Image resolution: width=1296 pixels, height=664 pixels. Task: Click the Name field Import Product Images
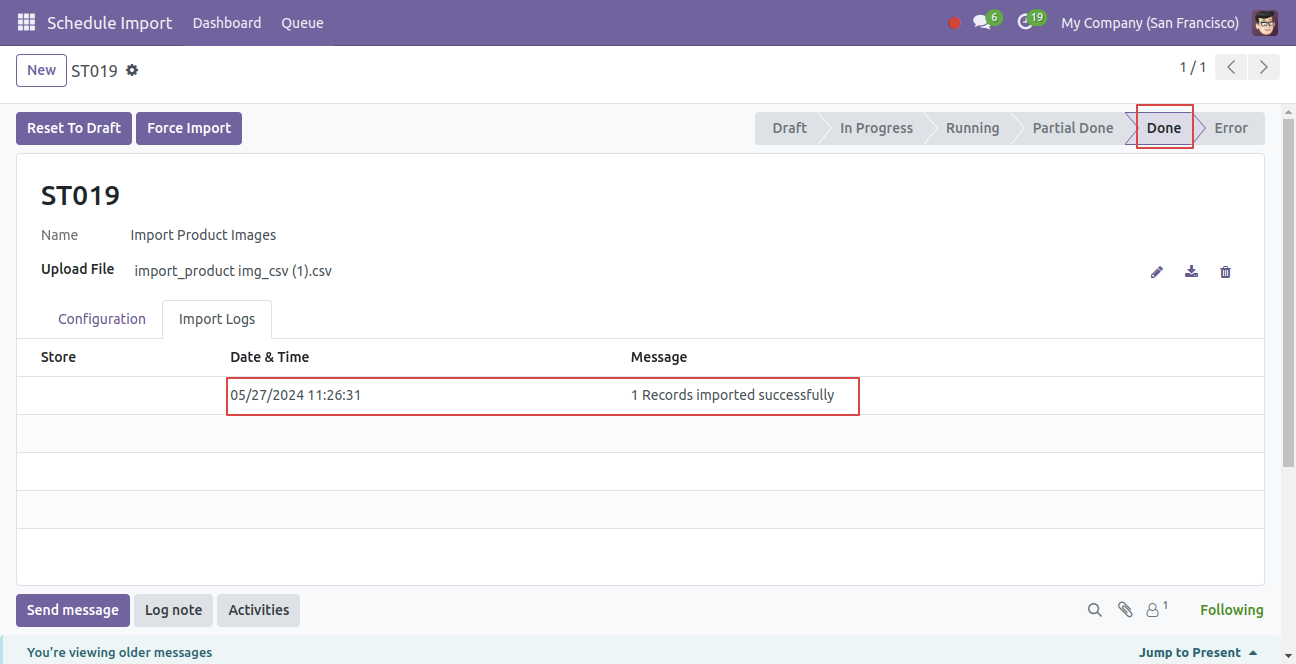tap(203, 235)
